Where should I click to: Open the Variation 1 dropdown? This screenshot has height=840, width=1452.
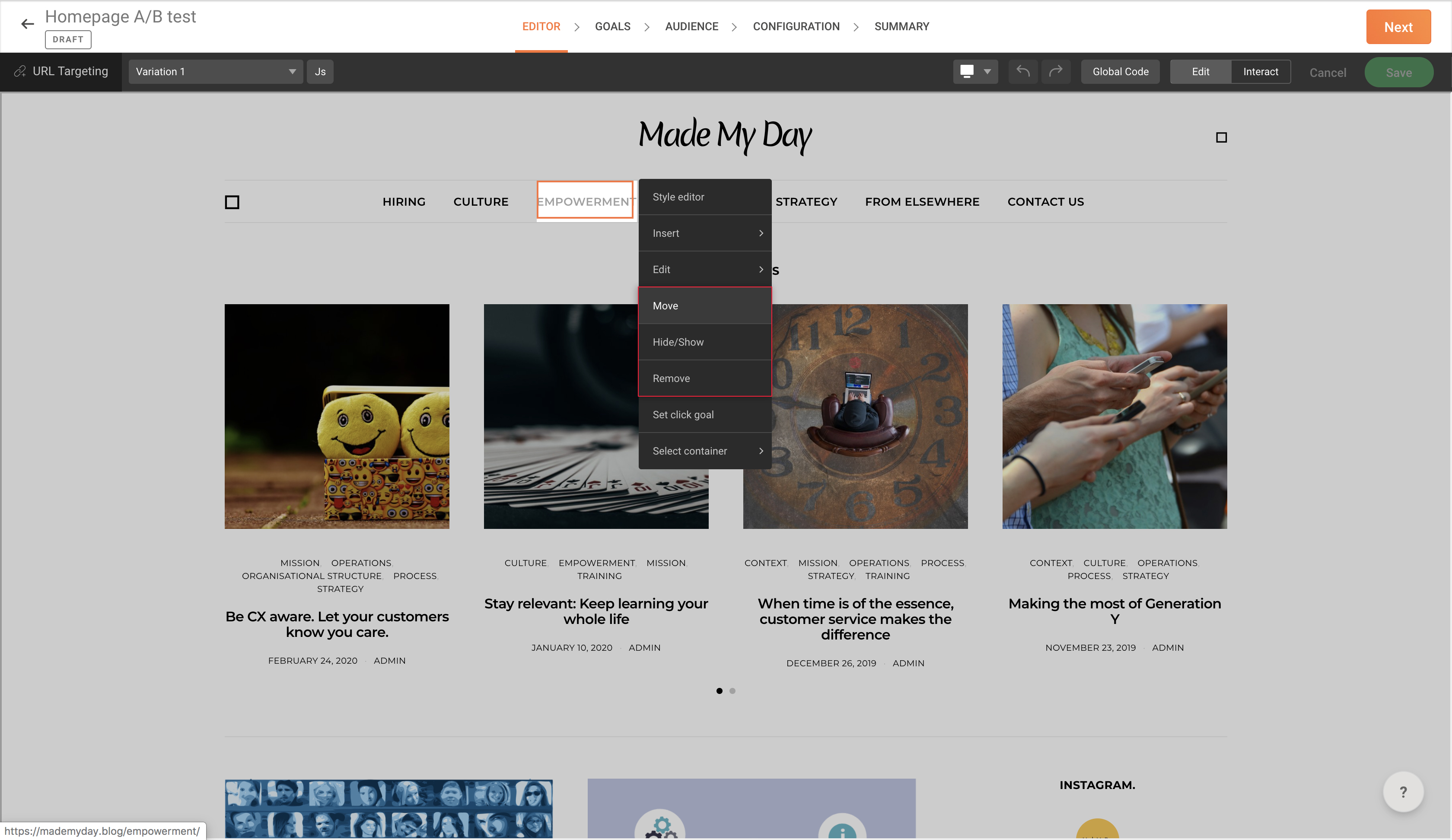[x=216, y=72]
